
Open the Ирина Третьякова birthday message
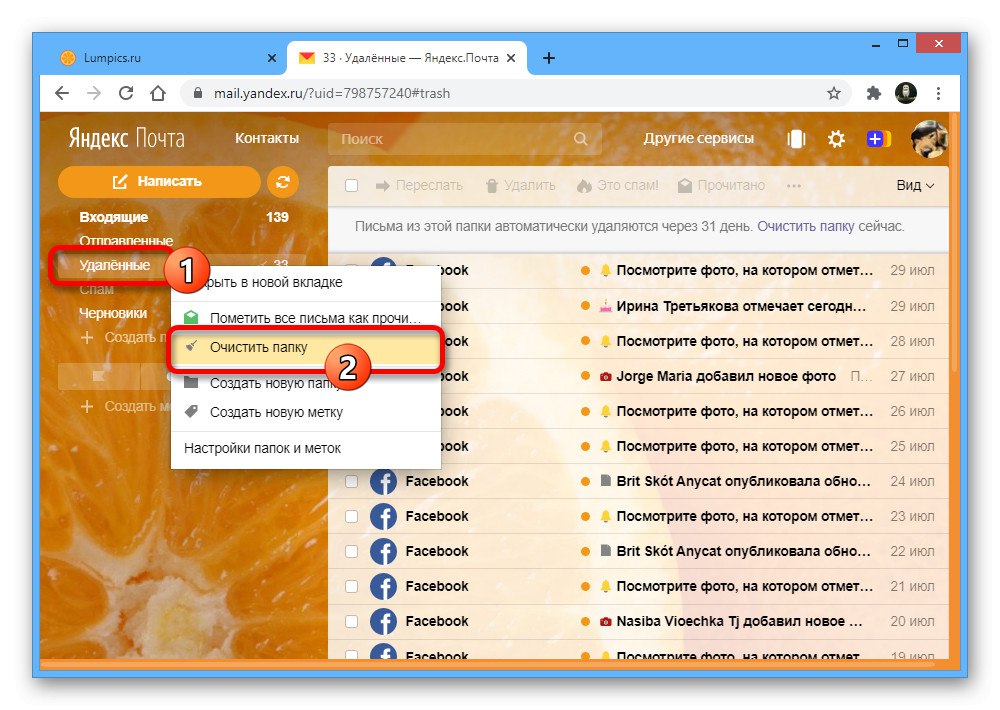[638, 306]
